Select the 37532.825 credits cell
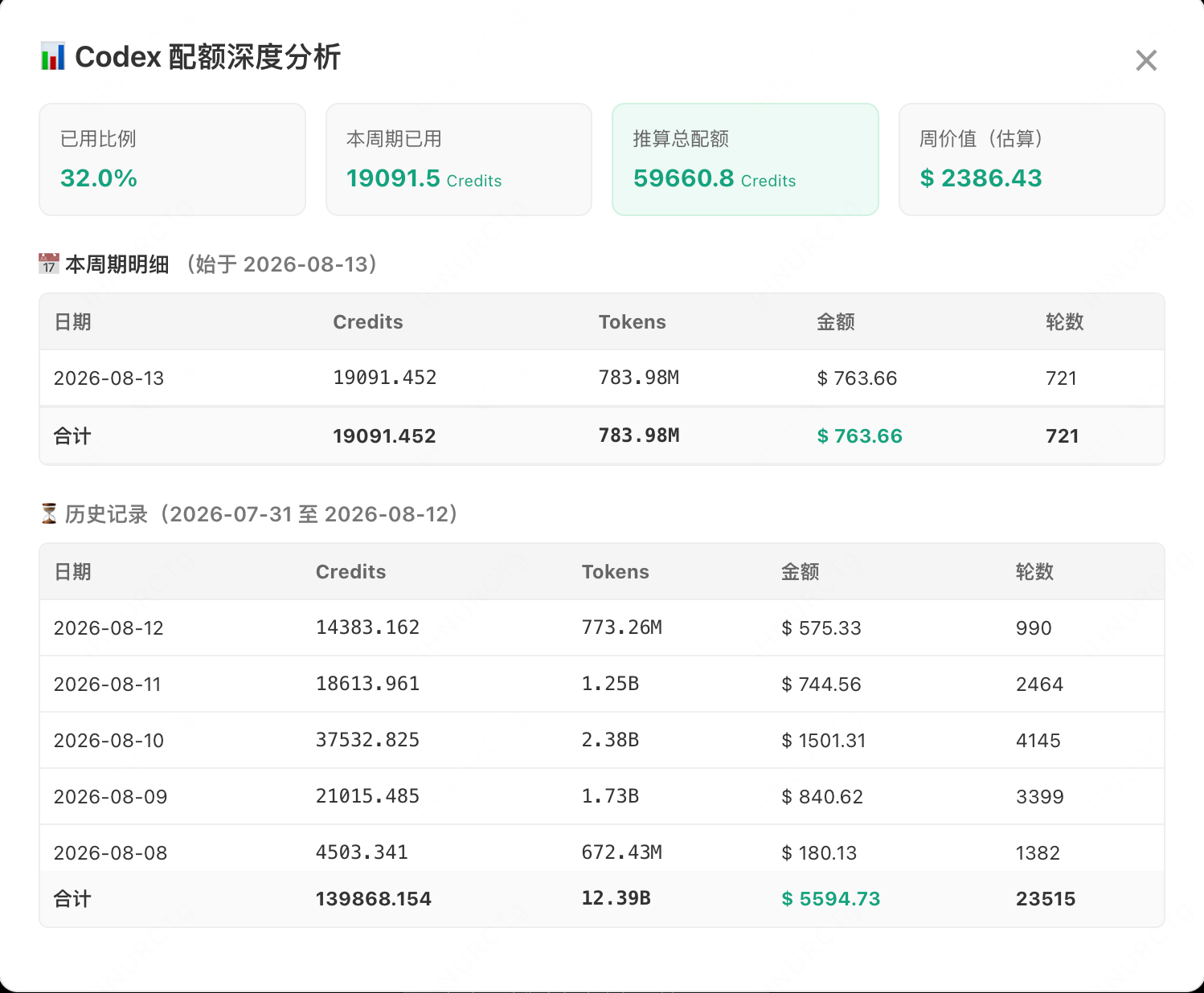This screenshot has width=1204, height=993. 368,740
